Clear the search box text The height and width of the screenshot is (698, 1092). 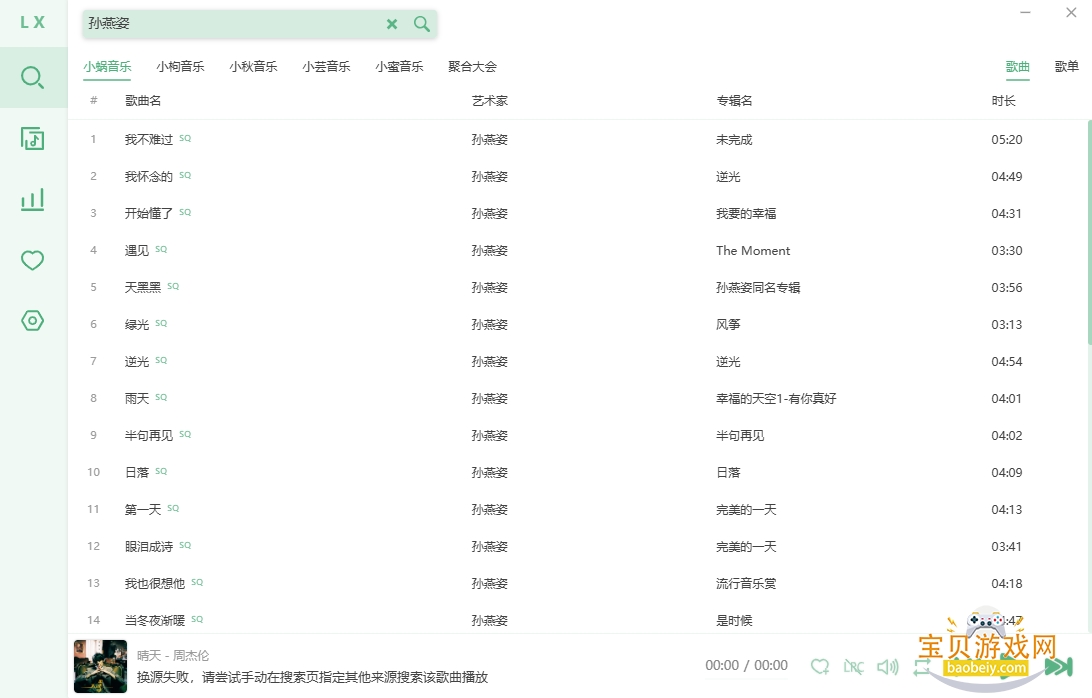click(x=392, y=24)
